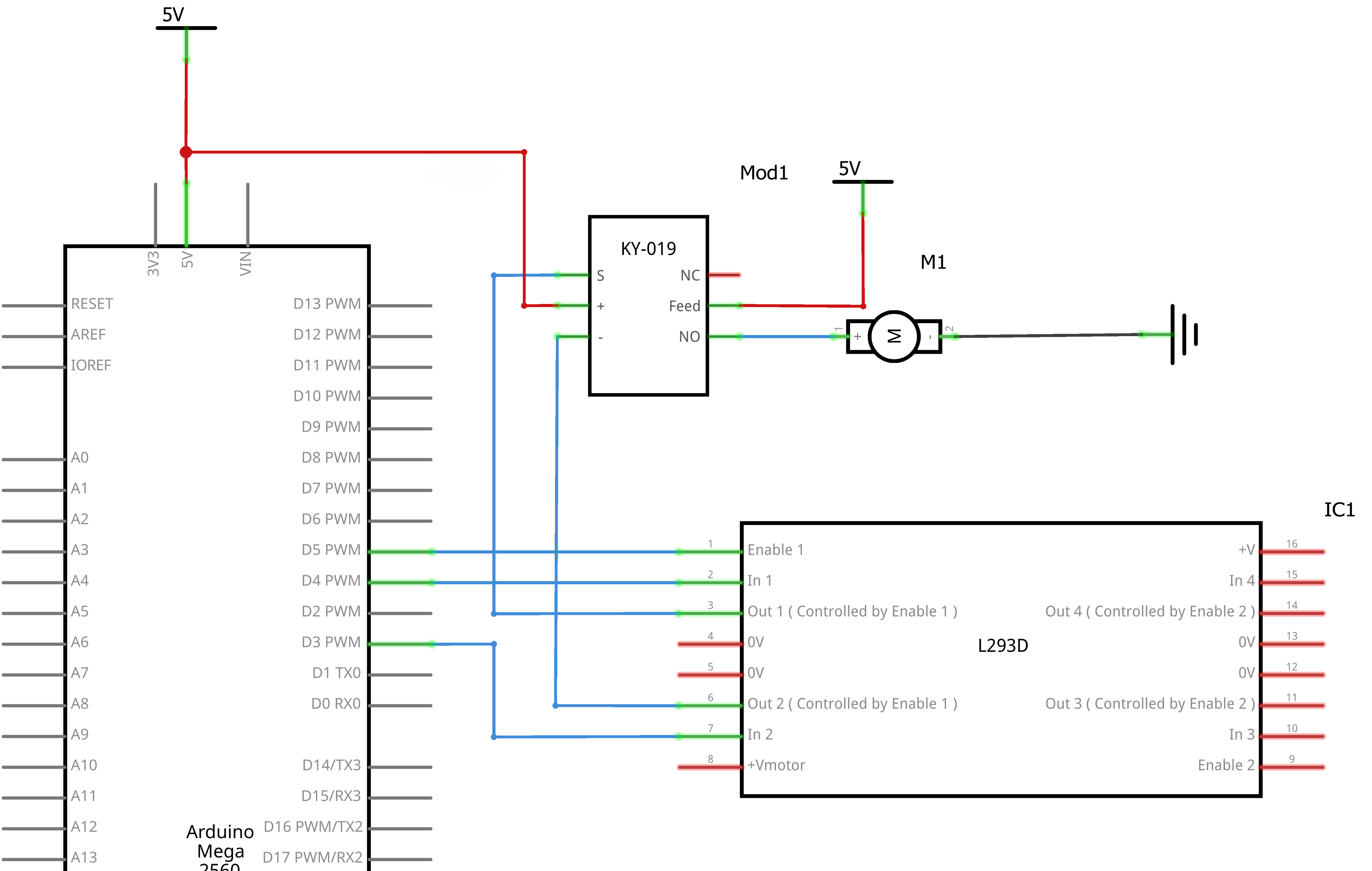1372x871 pixels.
Task: Click the D1 TX0 pin label
Action: [x=336, y=673]
